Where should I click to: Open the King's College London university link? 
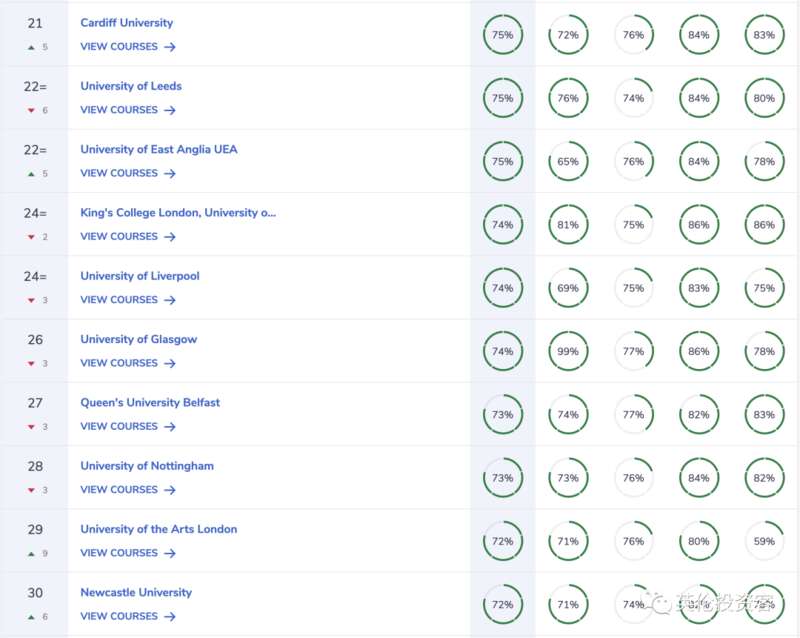178,213
